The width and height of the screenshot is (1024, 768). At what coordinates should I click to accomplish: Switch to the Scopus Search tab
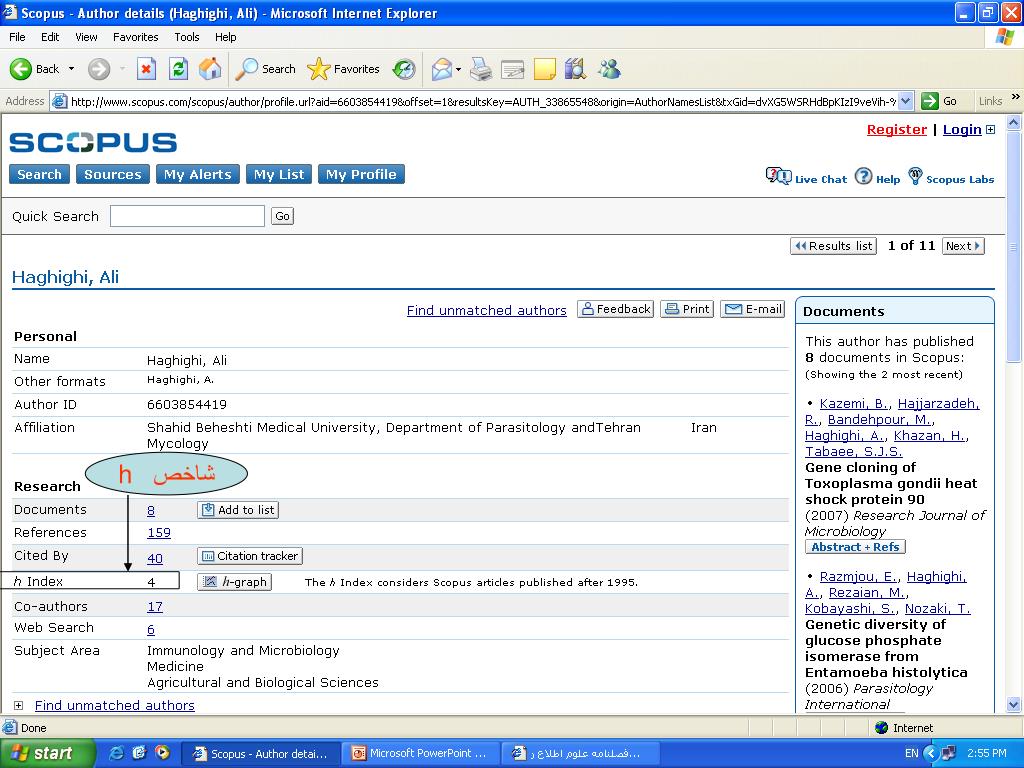[39, 174]
